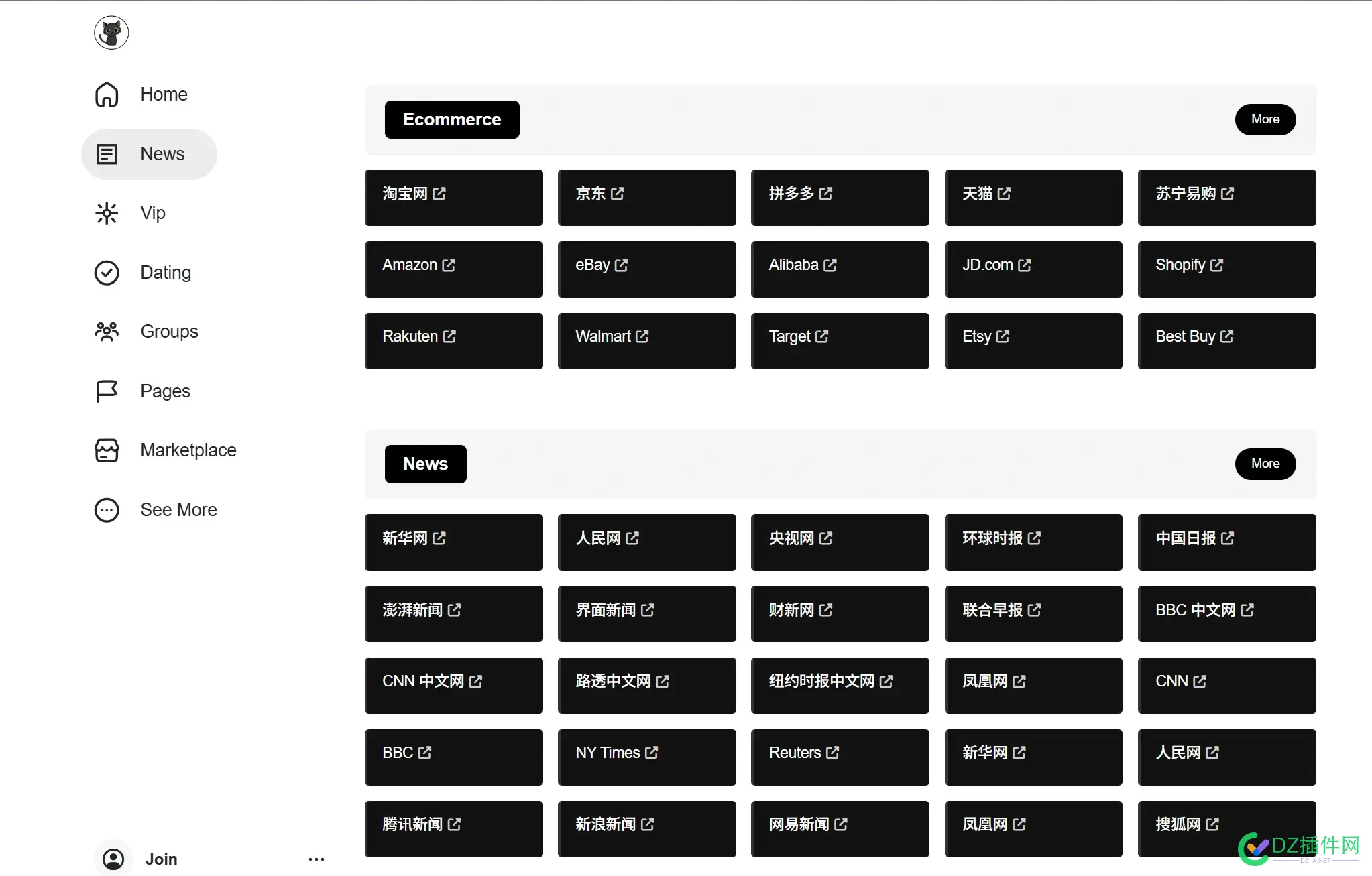The height and width of the screenshot is (876, 1372).
Task: Open the CNN 中文网 link card
Action: point(454,686)
